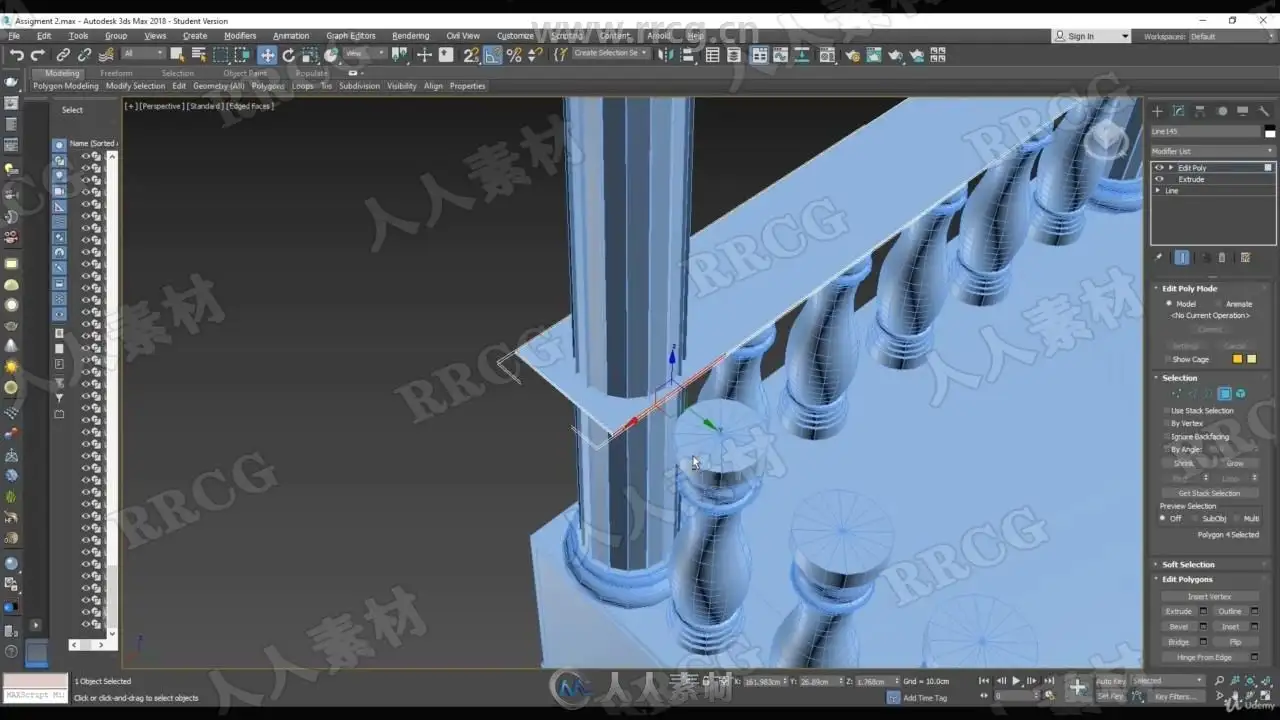This screenshot has height=720, width=1280.
Task: Select SubObj preview selection radio
Action: (x=1195, y=518)
